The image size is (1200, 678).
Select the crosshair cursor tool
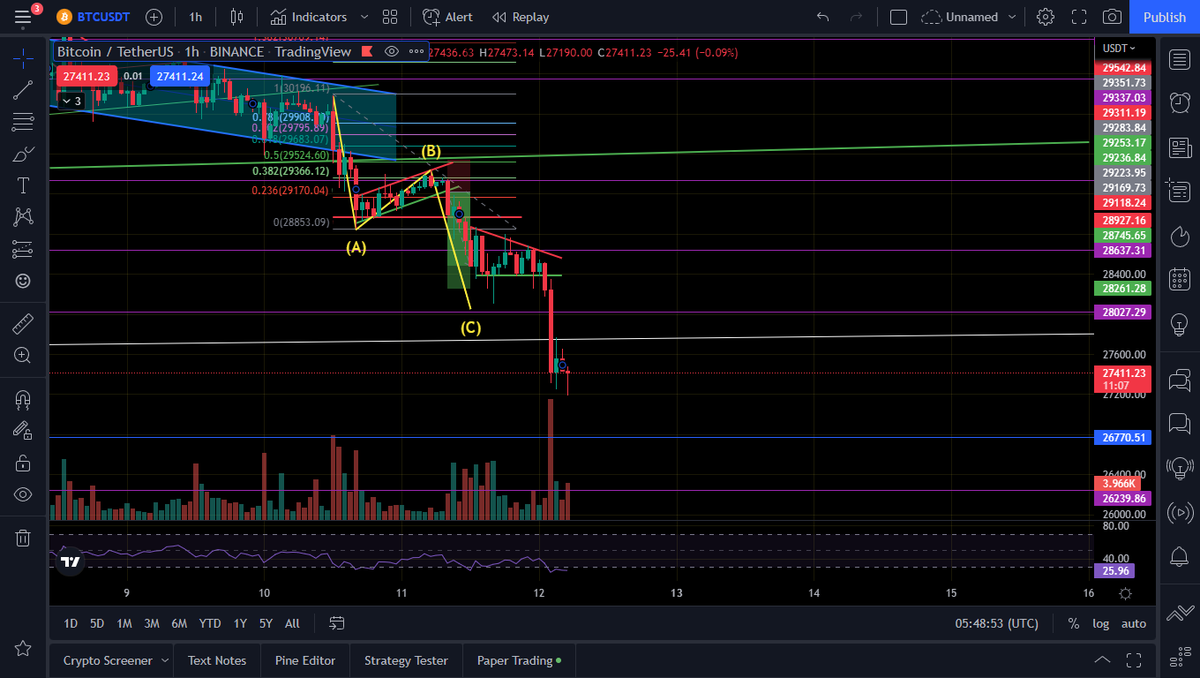click(22, 57)
